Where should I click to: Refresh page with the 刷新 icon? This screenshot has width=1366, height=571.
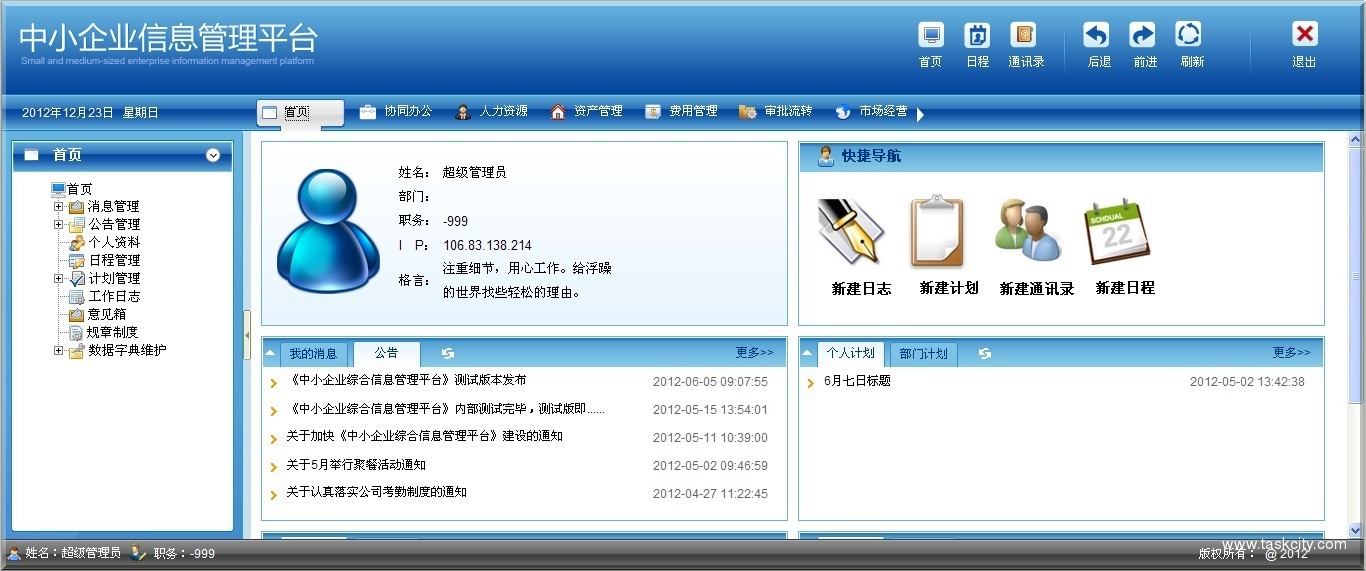pyautogui.click(x=1188, y=35)
